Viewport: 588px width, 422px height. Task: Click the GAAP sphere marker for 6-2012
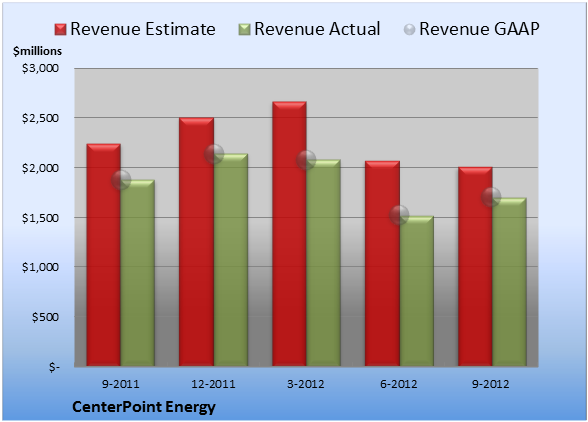(399, 215)
